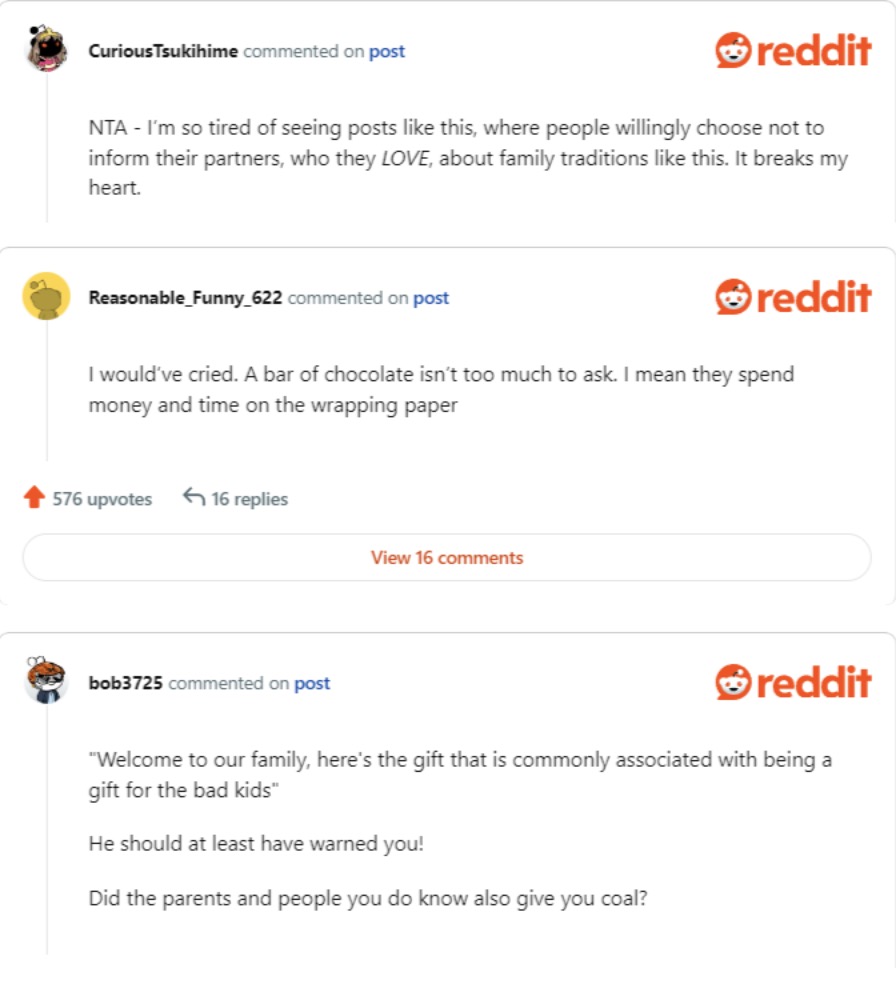Open the post link beside CuriousTsukihime
This screenshot has width=896, height=994.
[x=387, y=51]
